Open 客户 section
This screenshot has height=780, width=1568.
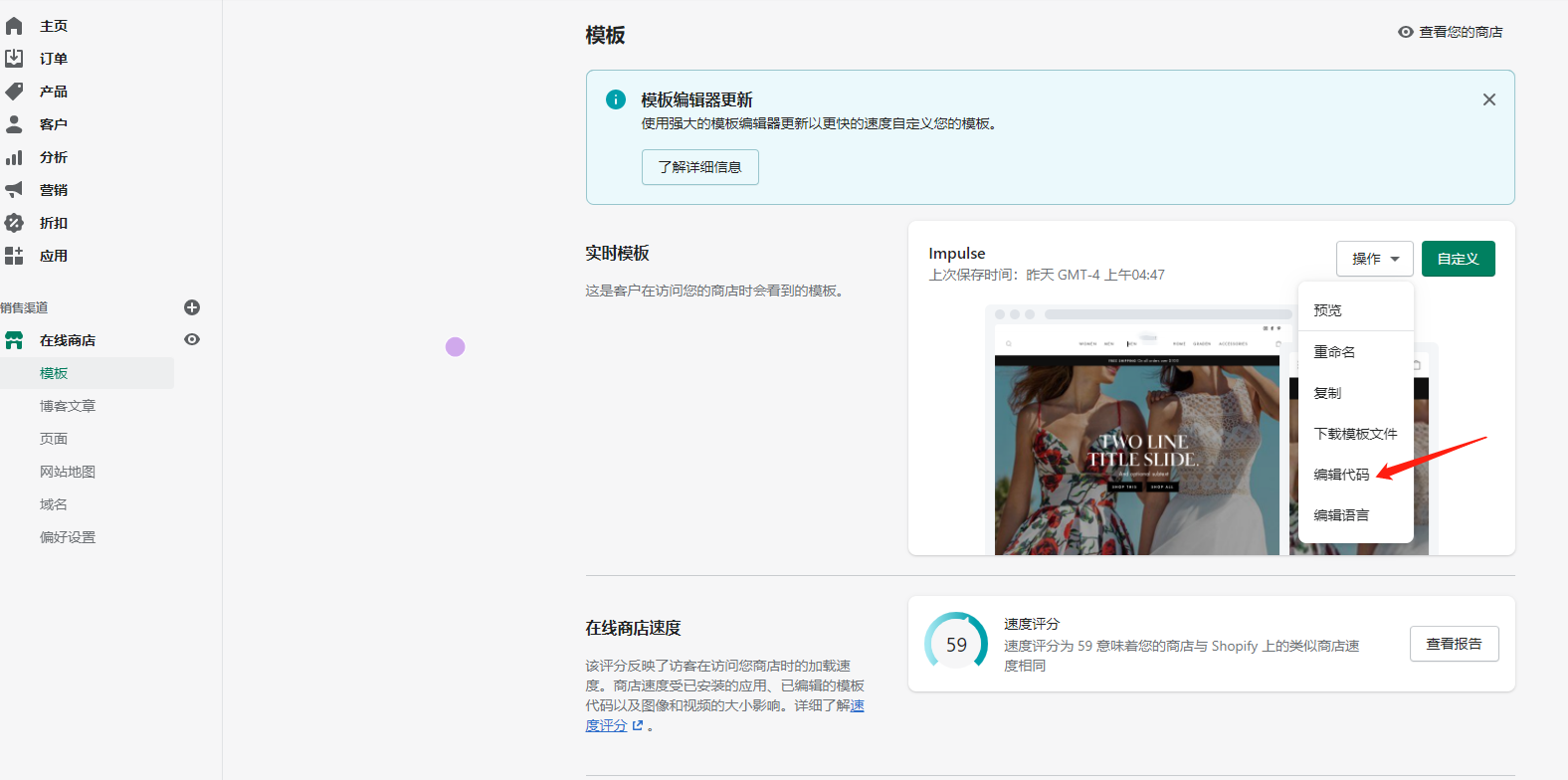(54, 124)
